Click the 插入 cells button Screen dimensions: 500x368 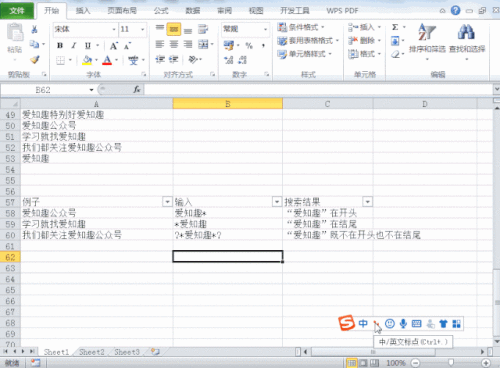point(364,27)
